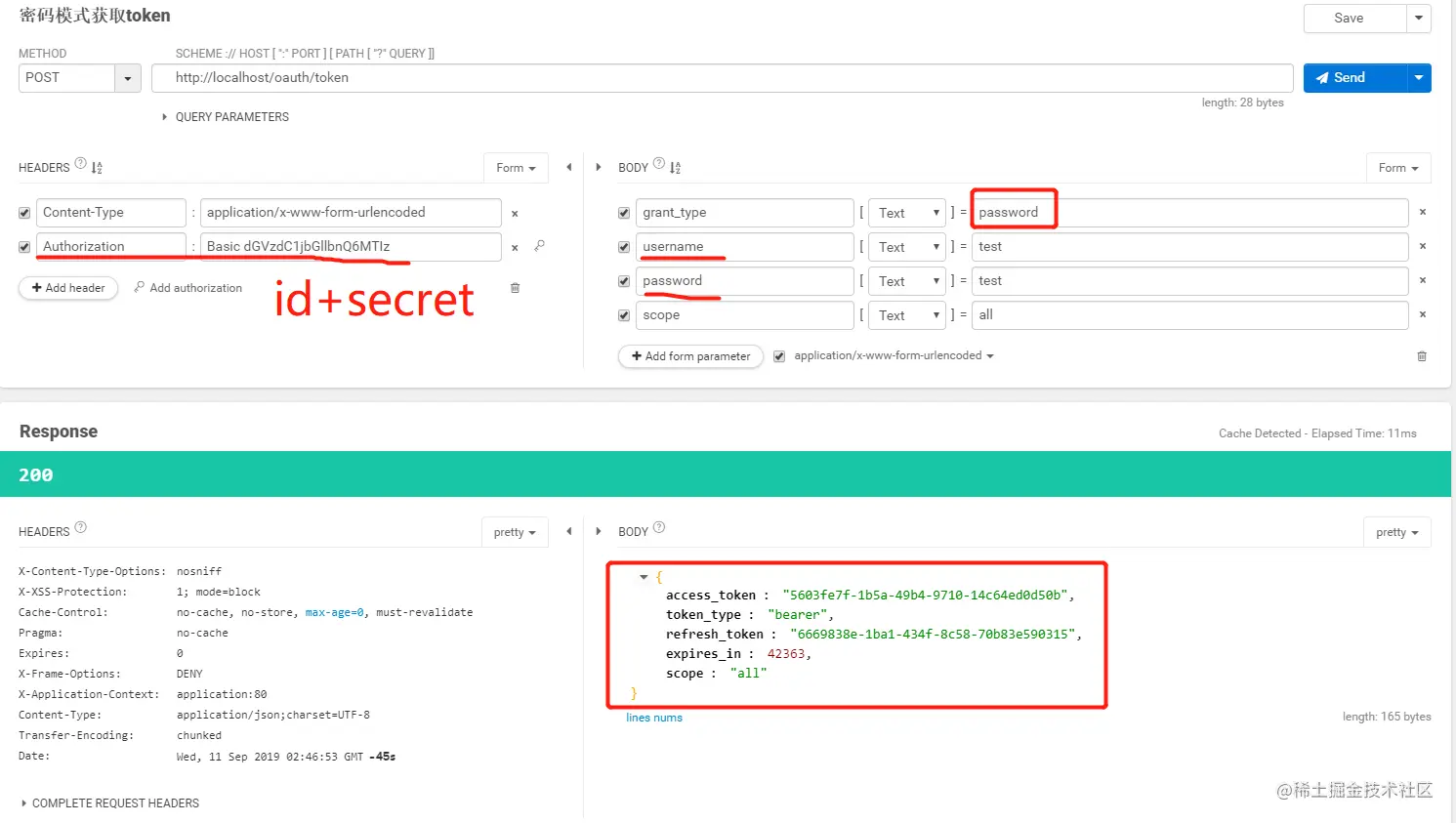Collapse the request headers pane arrow

[x=569, y=167]
